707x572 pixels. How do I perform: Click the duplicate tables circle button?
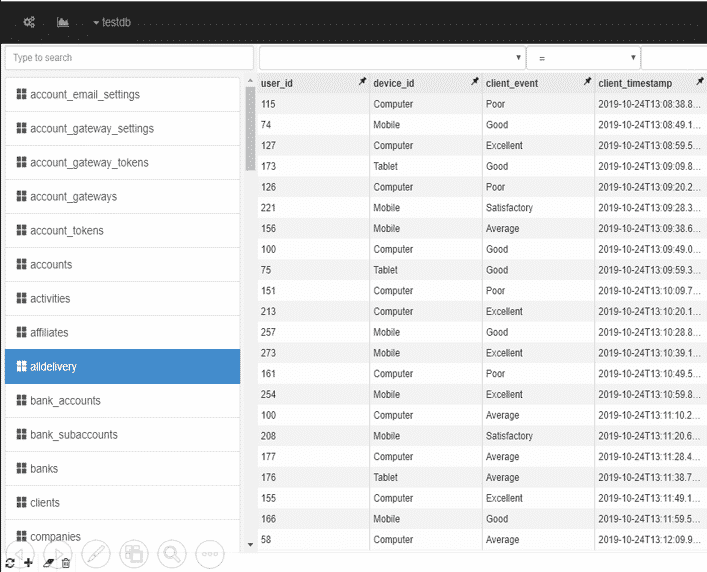click(x=134, y=554)
